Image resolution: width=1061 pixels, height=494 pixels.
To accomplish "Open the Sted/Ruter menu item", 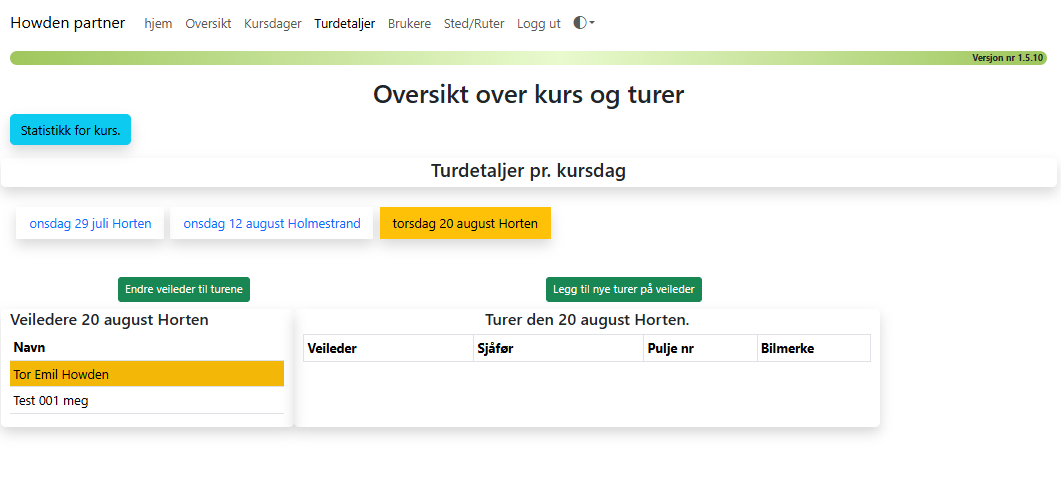I will click(x=474, y=24).
